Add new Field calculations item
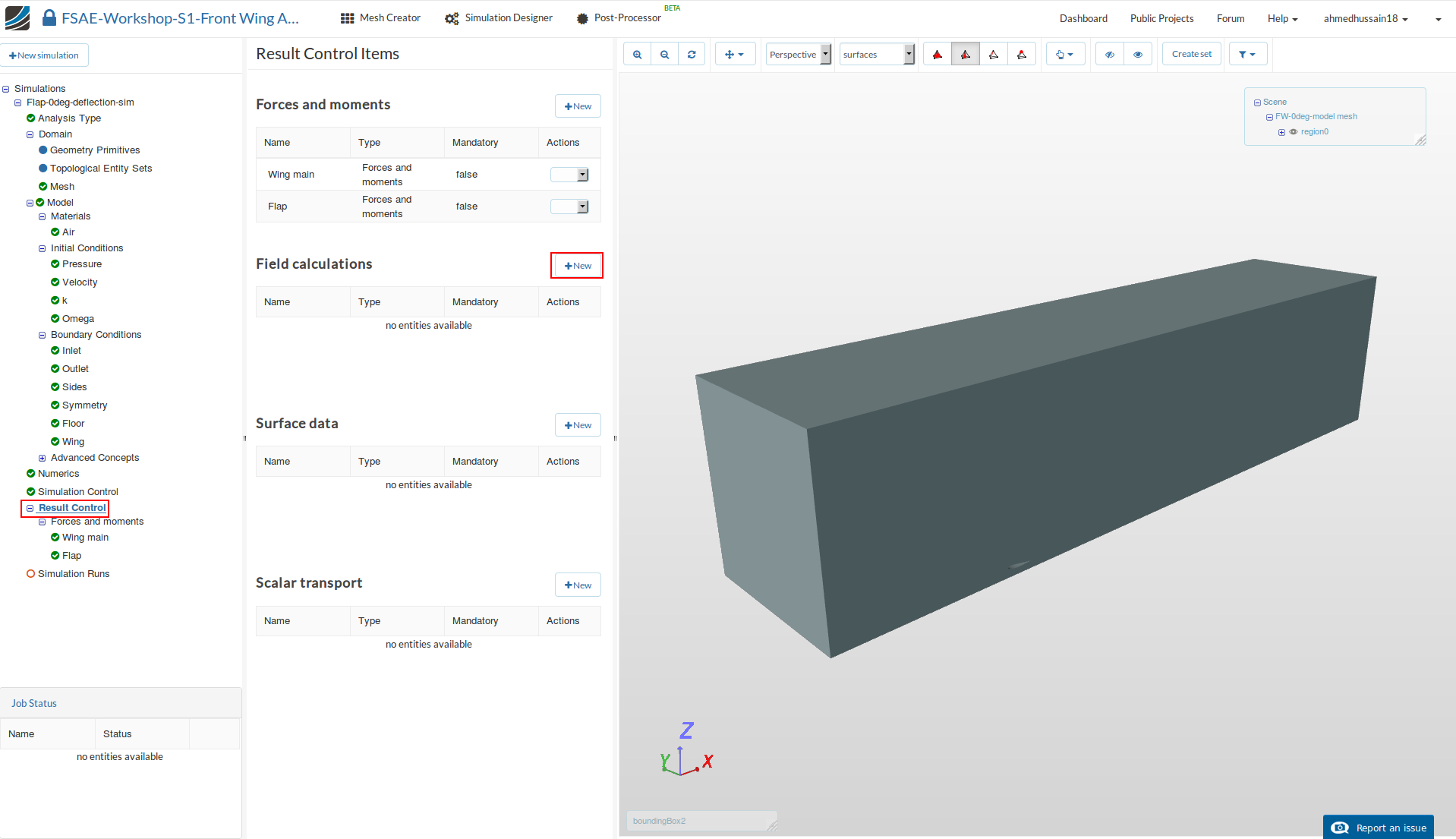1456x839 pixels. pos(578,266)
